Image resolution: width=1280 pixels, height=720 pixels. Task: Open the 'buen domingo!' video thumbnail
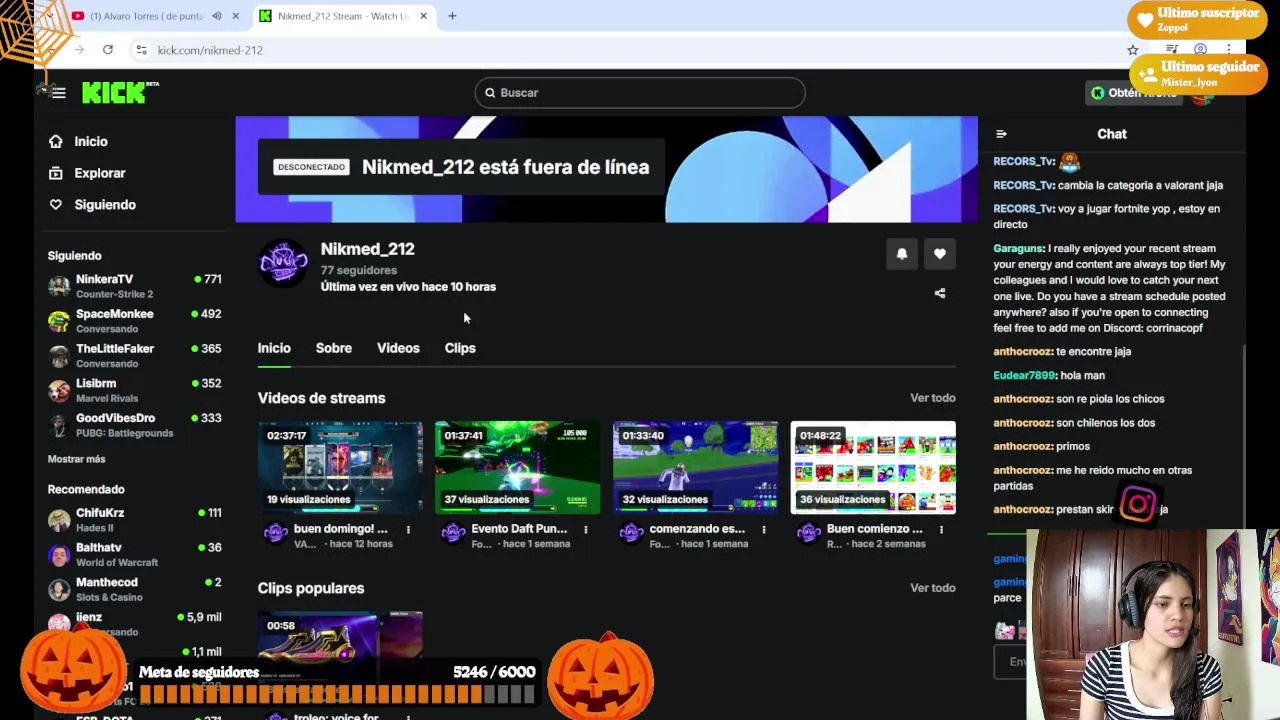pyautogui.click(x=340, y=467)
